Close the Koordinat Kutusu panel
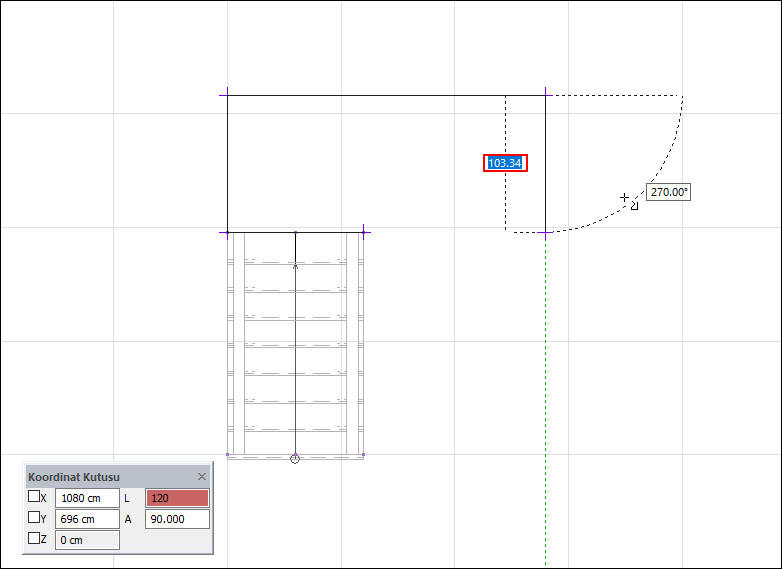Screen dimensions: 782x569 (202, 477)
